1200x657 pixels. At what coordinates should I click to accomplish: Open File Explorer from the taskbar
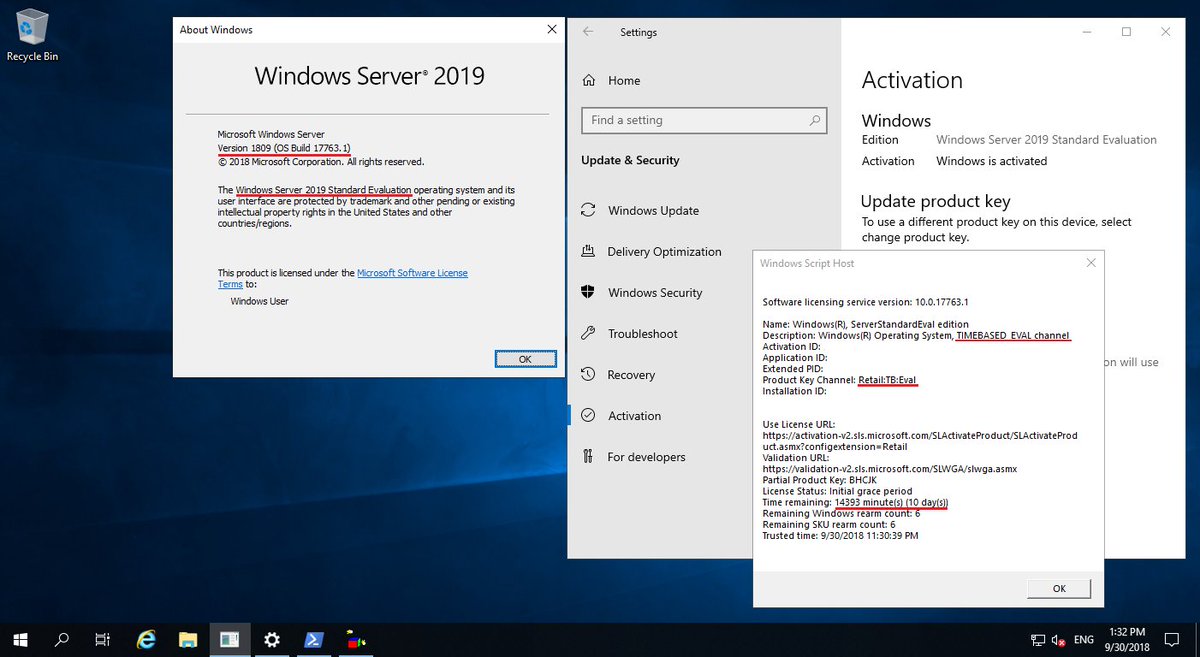tap(188, 639)
